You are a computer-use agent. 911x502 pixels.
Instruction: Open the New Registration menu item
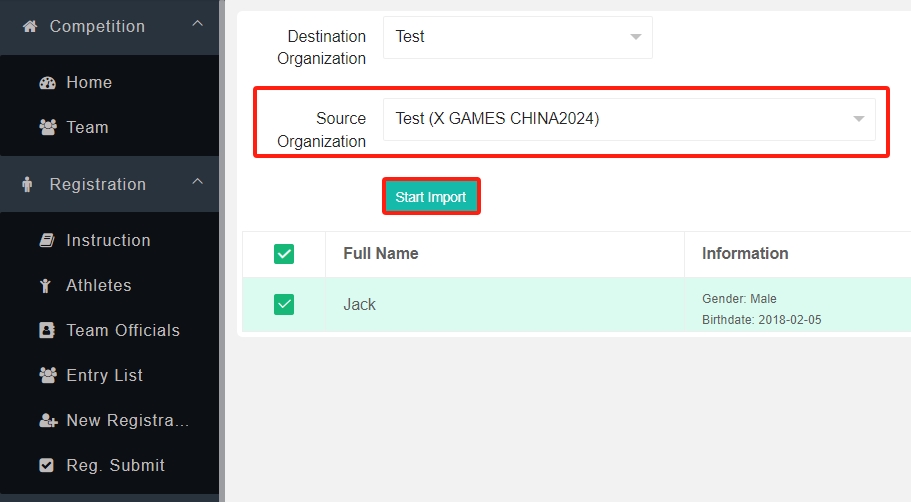[127, 421]
